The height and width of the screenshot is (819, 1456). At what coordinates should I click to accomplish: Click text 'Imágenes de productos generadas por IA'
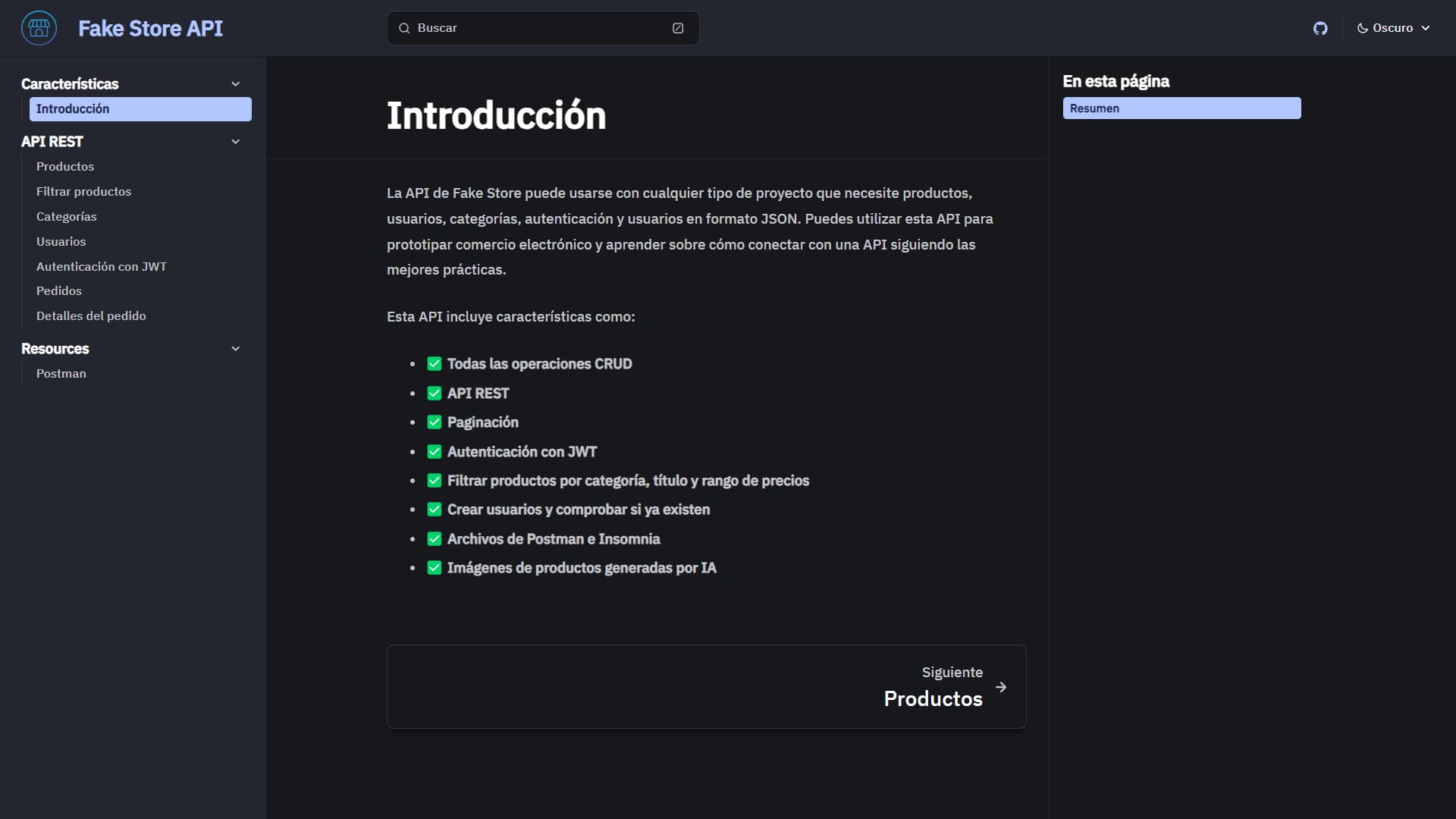[x=582, y=568]
